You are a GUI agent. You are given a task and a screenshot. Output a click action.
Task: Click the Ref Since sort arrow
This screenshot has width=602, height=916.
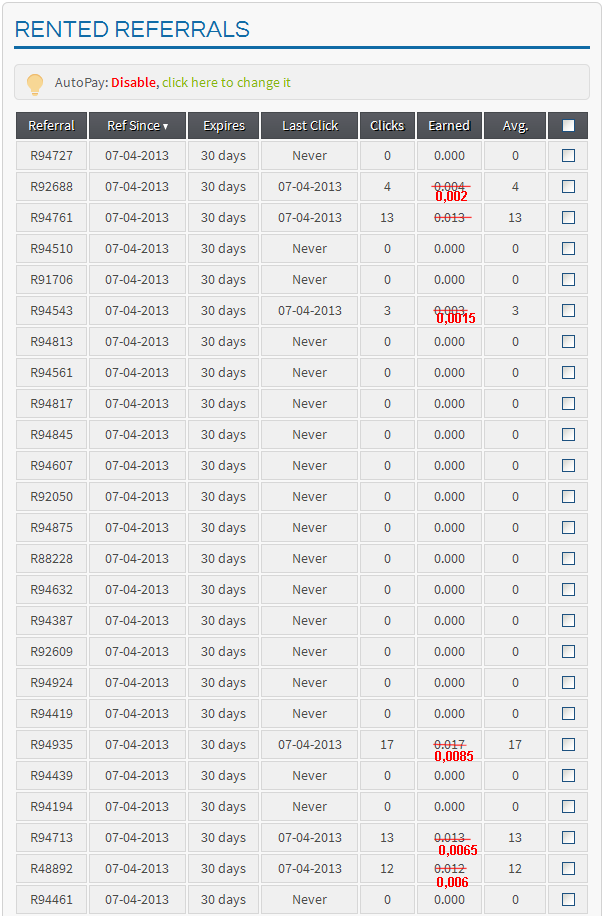pyautogui.click(x=165, y=126)
